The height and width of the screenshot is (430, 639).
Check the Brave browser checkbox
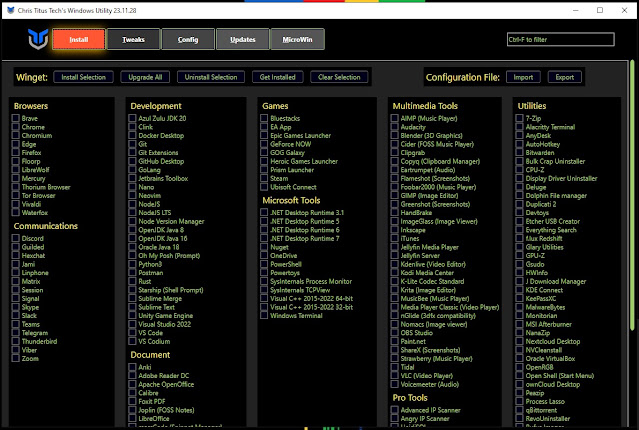16,118
